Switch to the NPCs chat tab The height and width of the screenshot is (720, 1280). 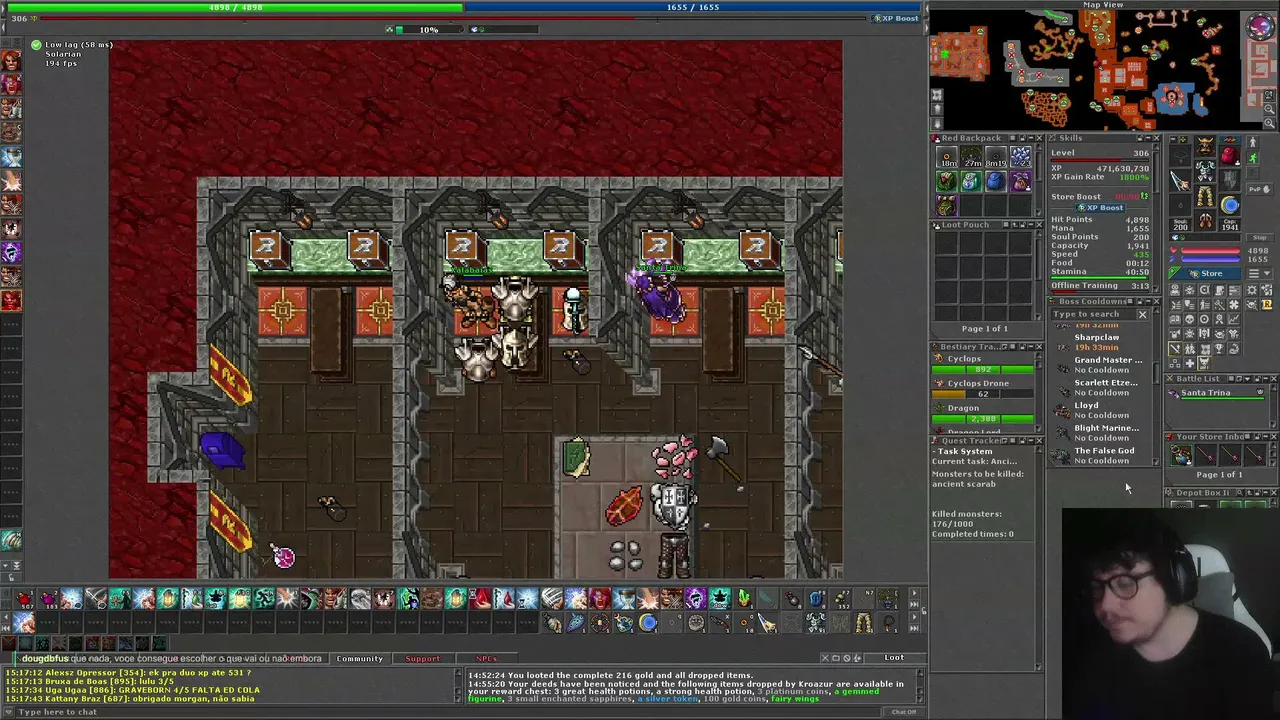pos(486,658)
